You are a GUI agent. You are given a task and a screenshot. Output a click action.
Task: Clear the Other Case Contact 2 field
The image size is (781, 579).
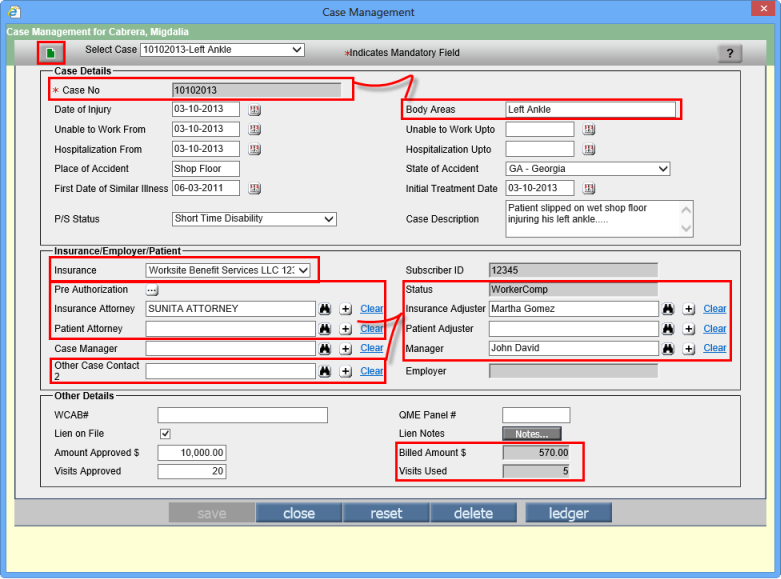pos(372,371)
